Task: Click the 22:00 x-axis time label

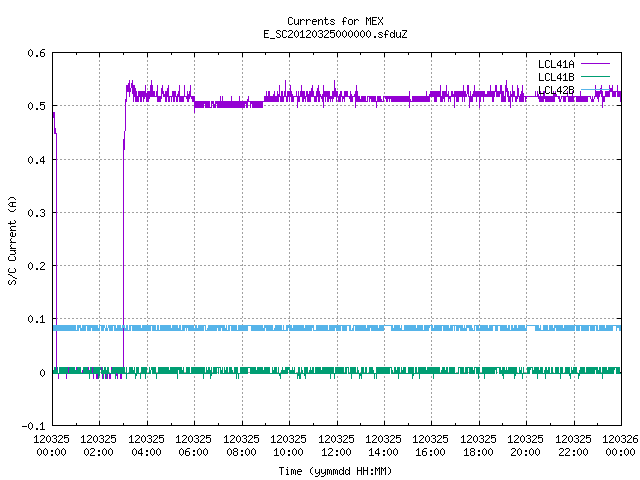Action: click(x=573, y=452)
